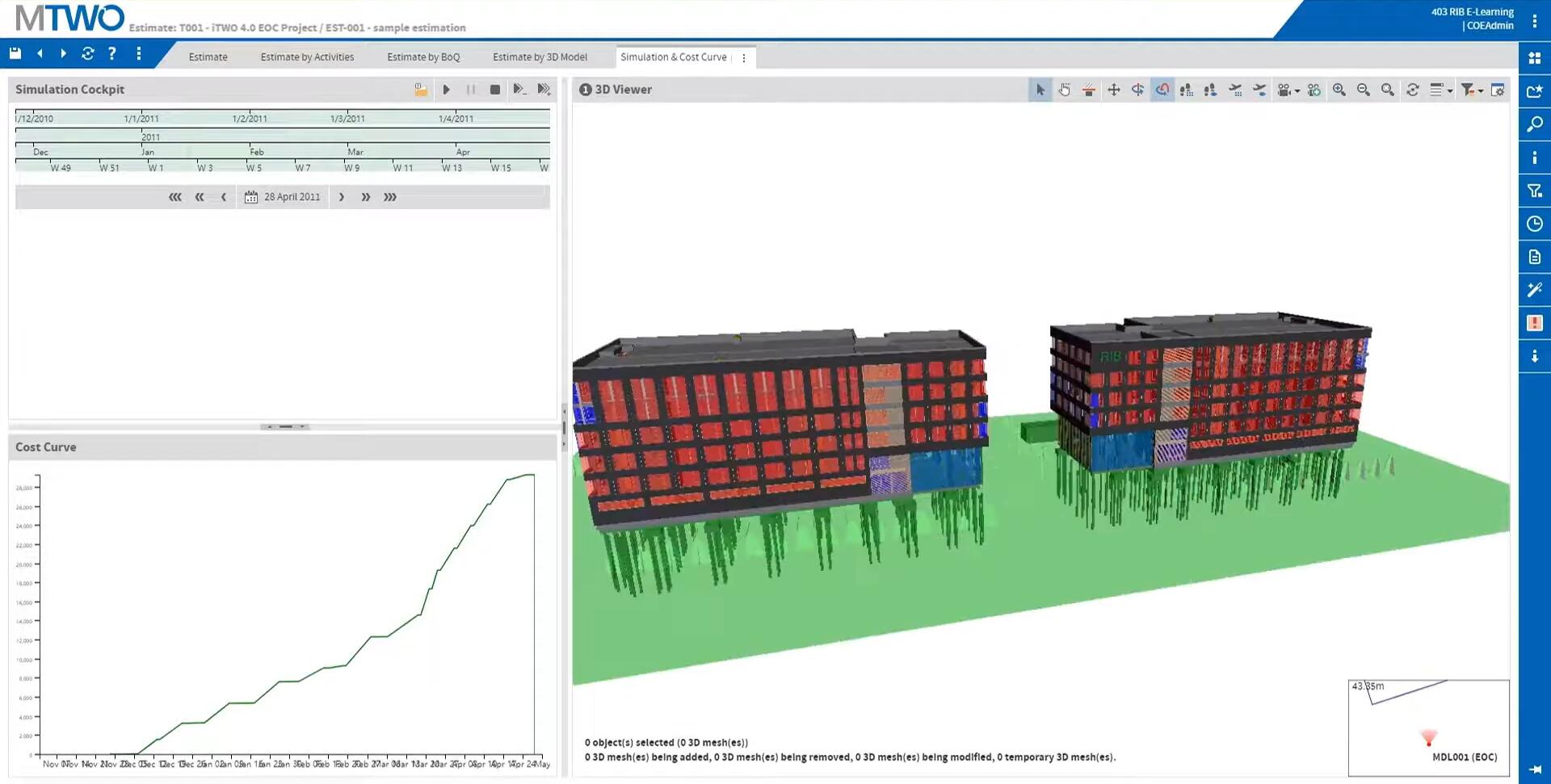Switch to Estimate by BoQ tab
The width and height of the screenshot is (1551, 784).
423,57
